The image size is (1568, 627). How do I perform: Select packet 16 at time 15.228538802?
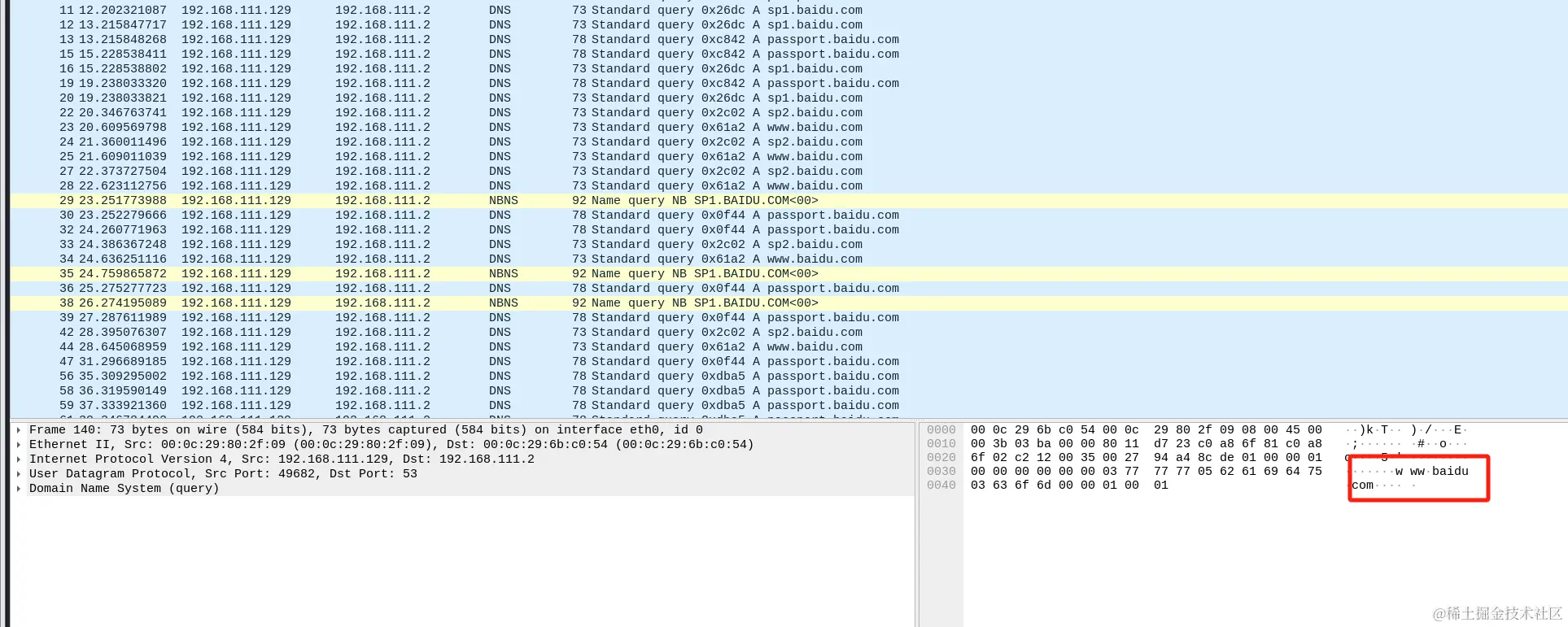tap(789, 69)
